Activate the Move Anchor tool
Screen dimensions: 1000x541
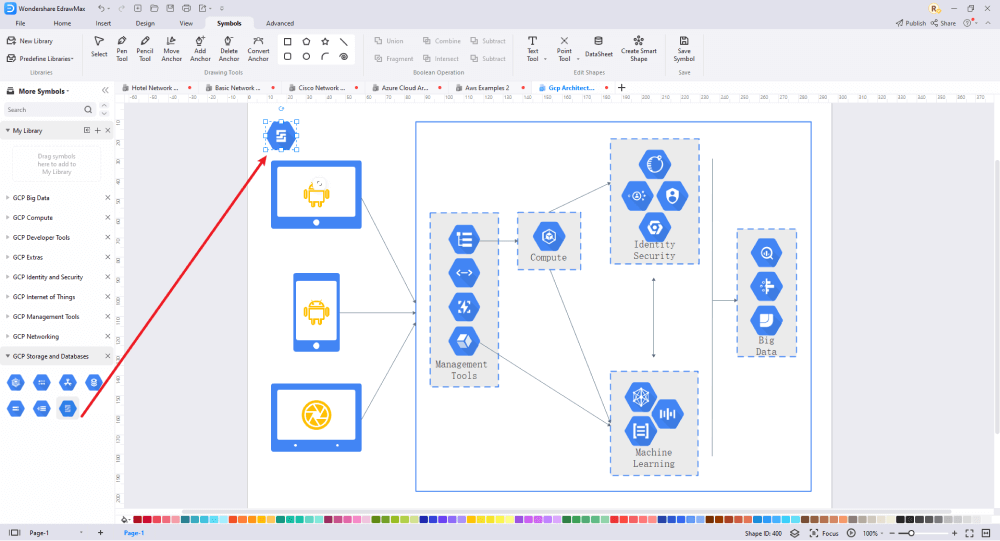[x=171, y=48]
